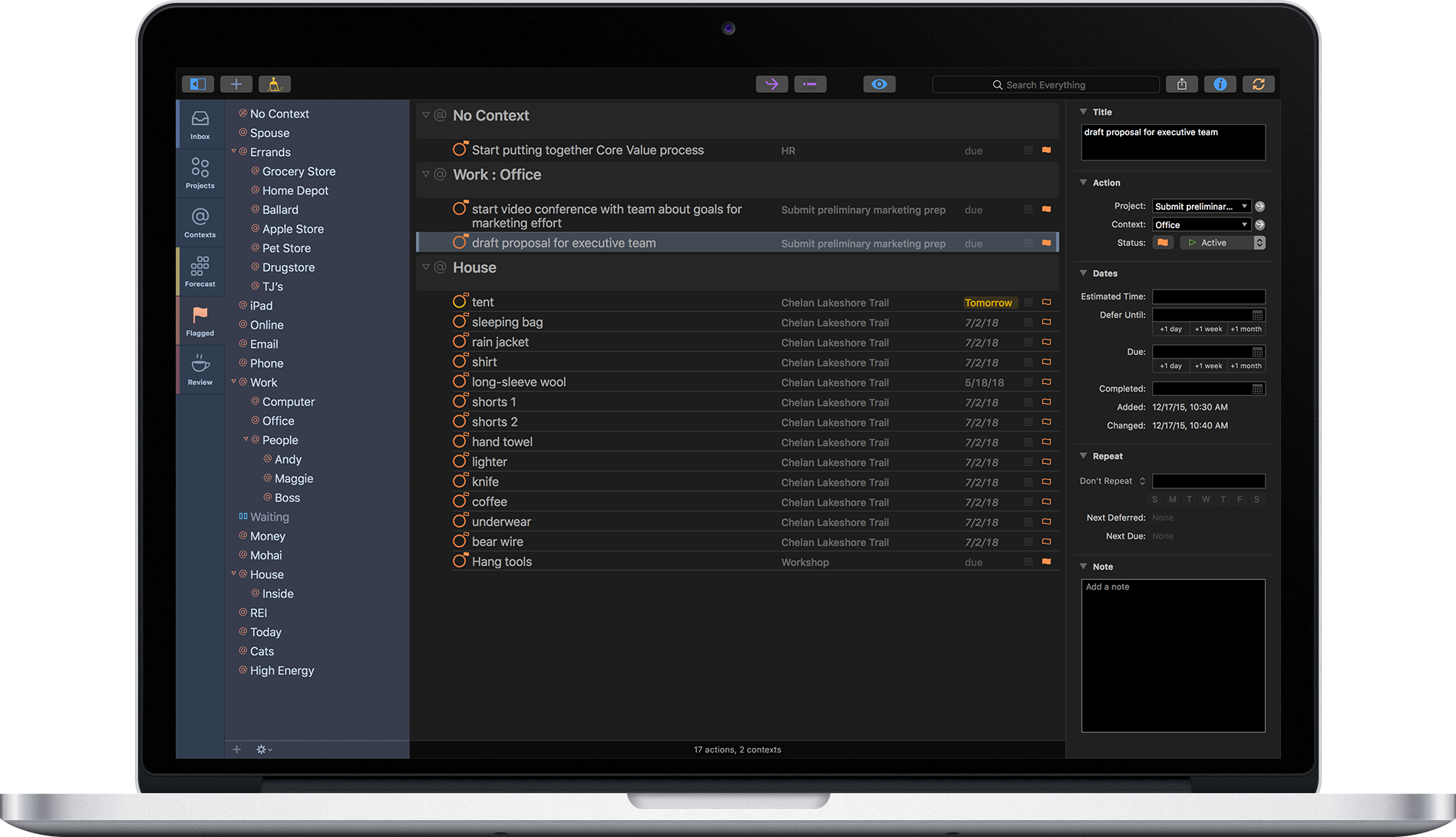The height and width of the screenshot is (837, 1456).
Task: Mark Hang tools task as complete
Action: 460,561
